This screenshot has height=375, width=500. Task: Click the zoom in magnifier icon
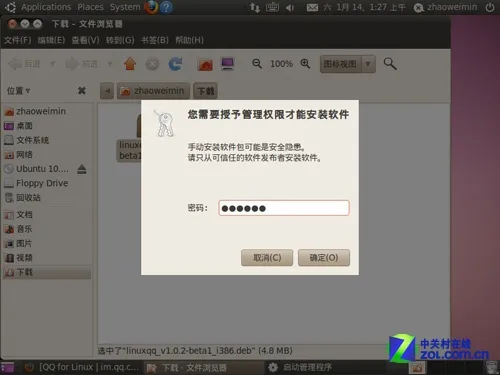[305, 64]
